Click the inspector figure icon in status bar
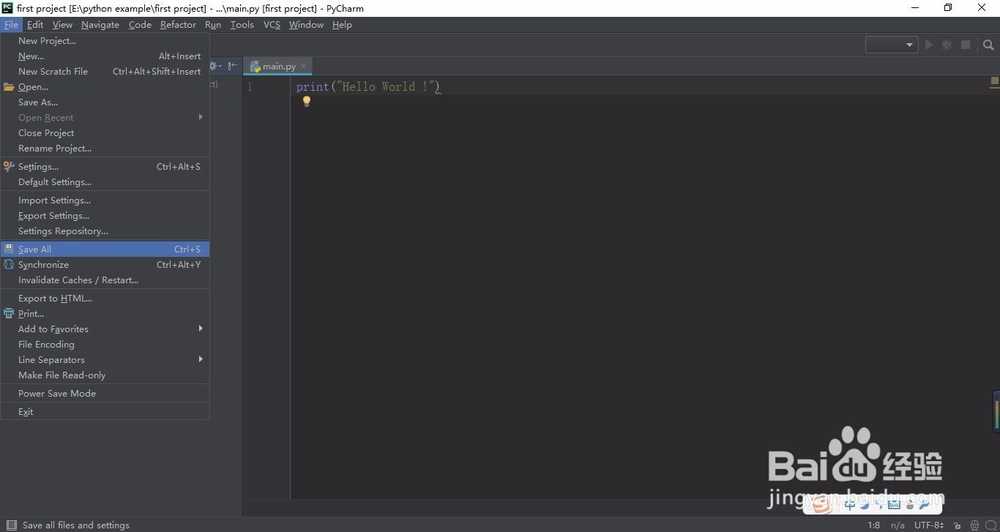1000x532 pixels. tap(974, 526)
